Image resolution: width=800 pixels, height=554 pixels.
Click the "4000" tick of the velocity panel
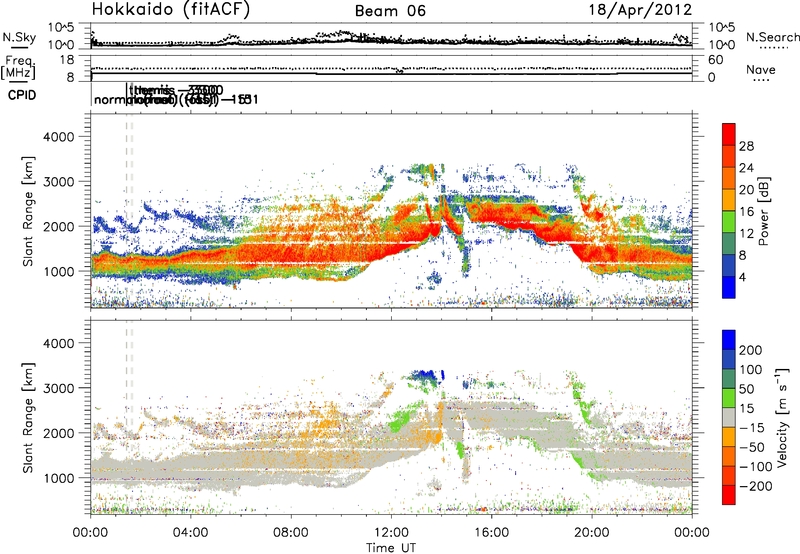coord(58,343)
